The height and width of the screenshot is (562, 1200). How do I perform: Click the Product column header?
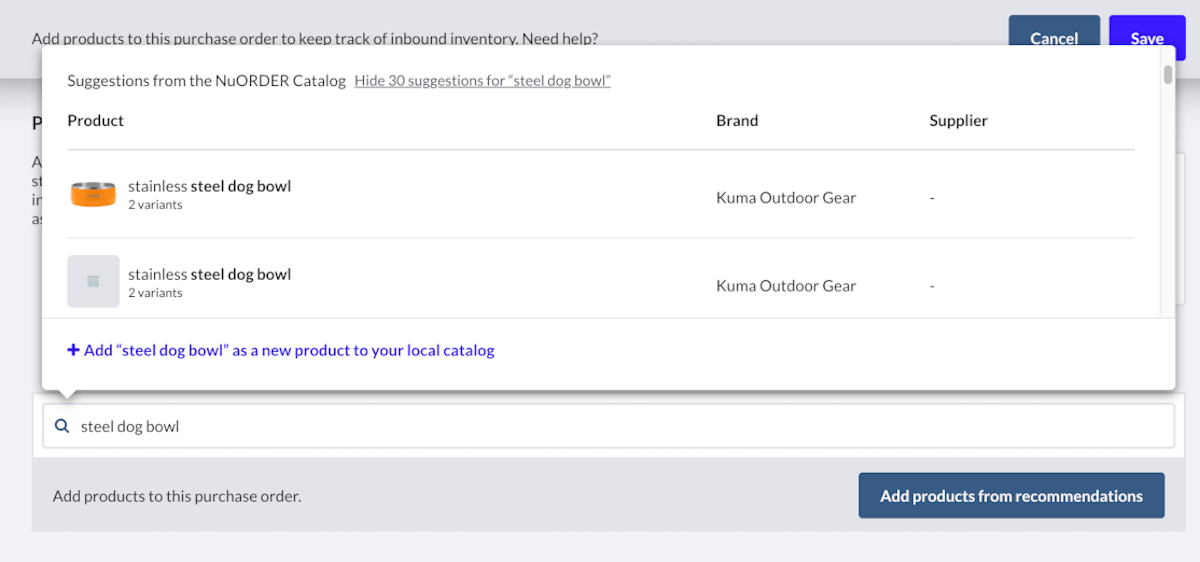(x=96, y=121)
